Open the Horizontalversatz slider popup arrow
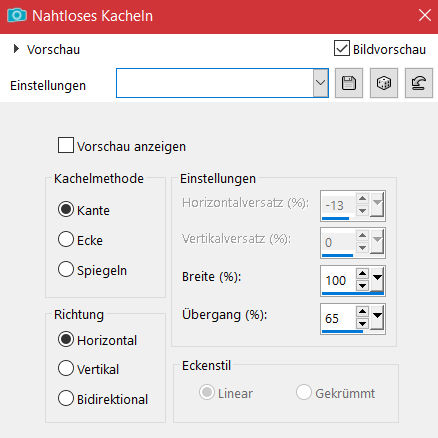 click(377, 204)
